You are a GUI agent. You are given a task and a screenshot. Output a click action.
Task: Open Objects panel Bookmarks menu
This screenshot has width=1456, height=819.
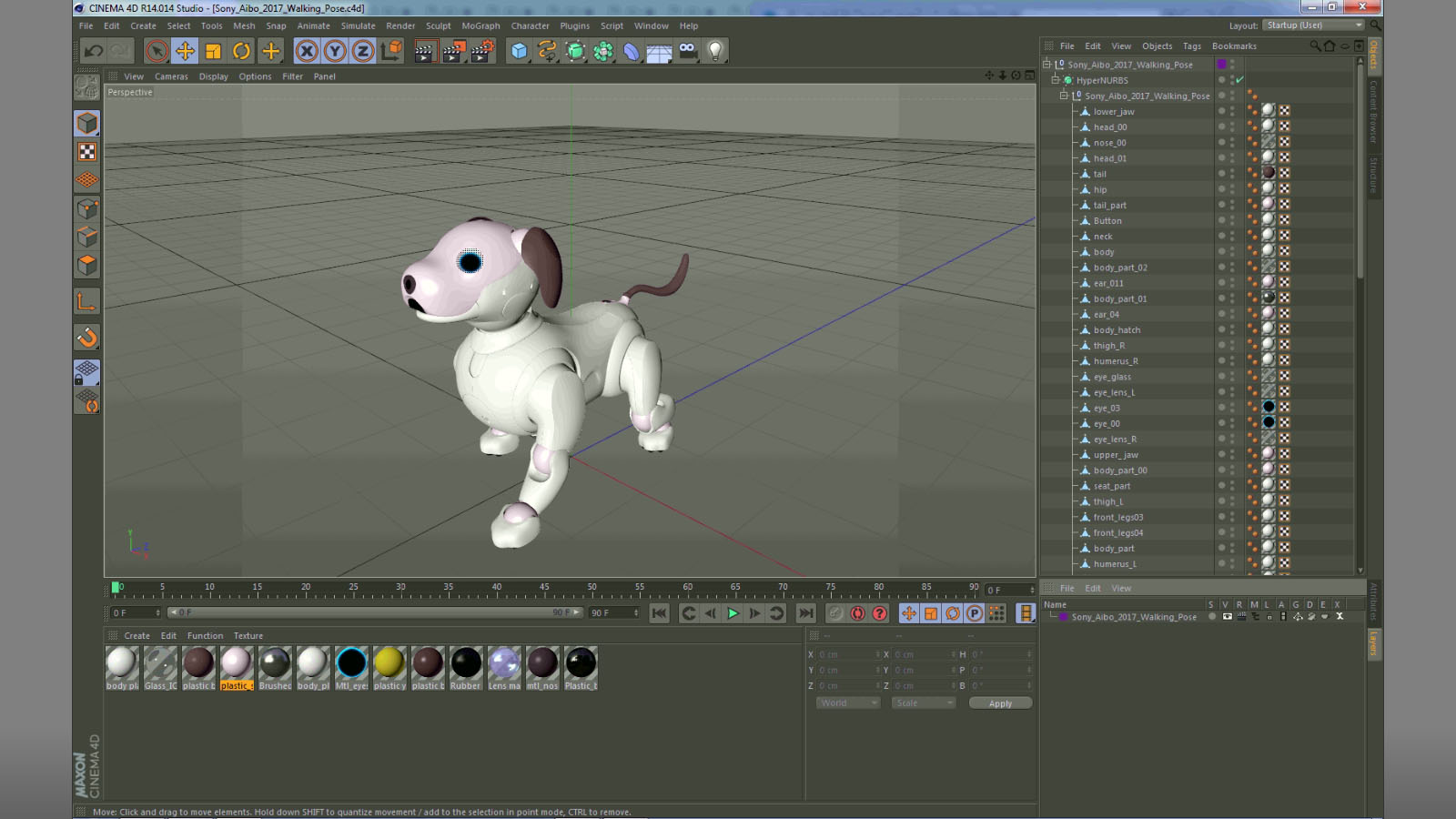click(x=1234, y=46)
